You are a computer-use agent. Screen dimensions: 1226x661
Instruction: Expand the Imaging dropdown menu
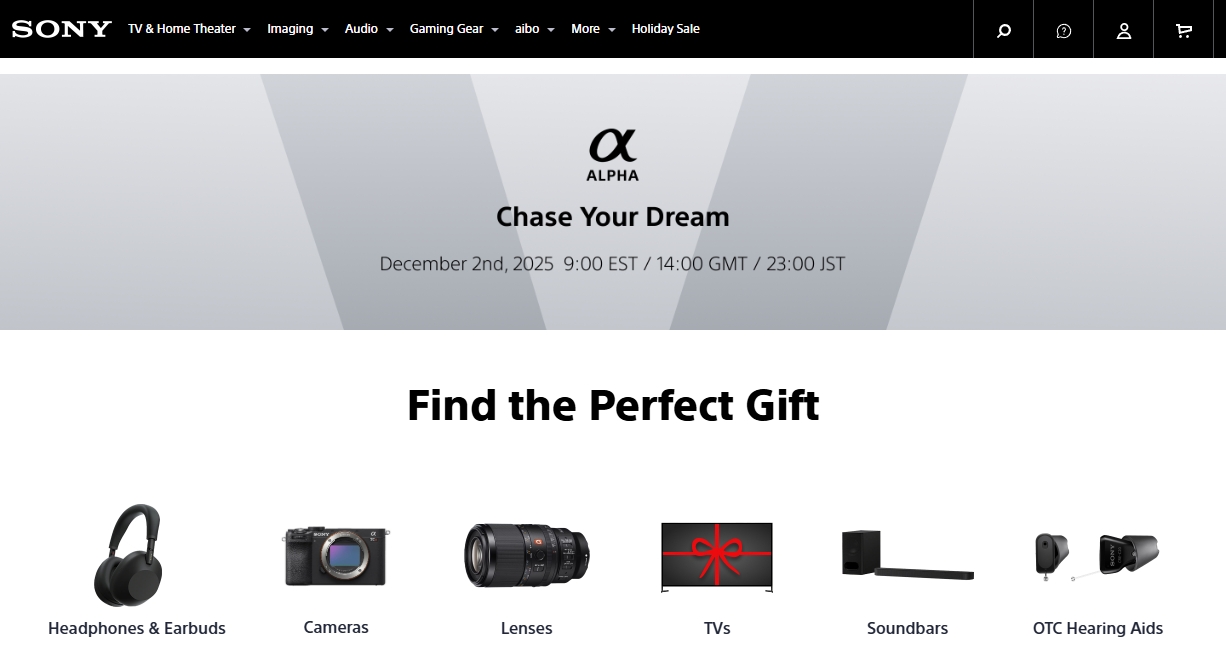298,29
